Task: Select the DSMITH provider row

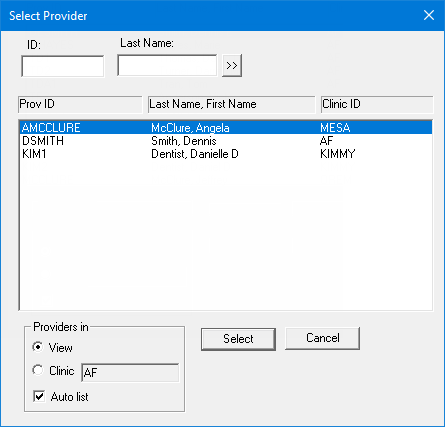Action: coord(226,141)
